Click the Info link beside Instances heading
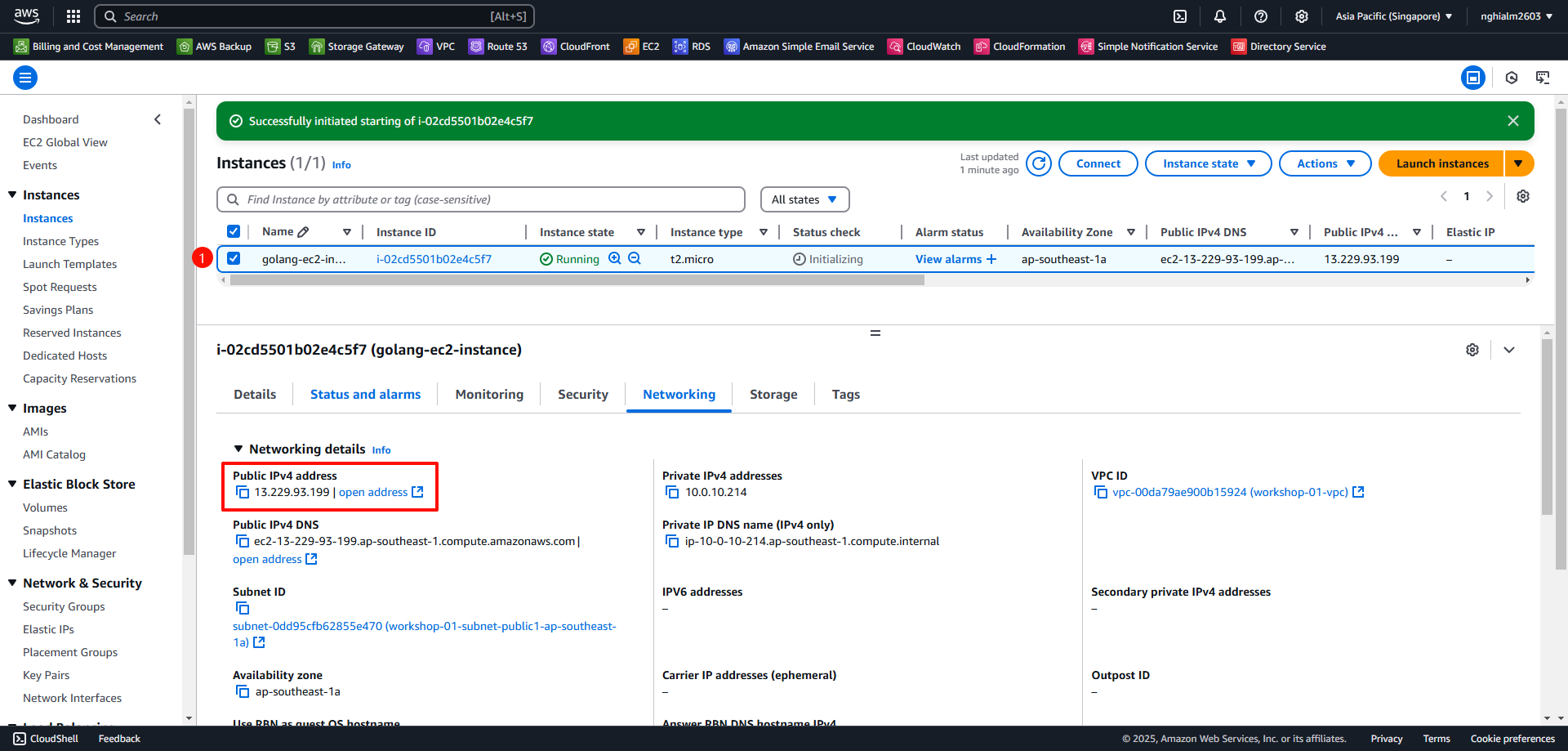 [x=341, y=165]
